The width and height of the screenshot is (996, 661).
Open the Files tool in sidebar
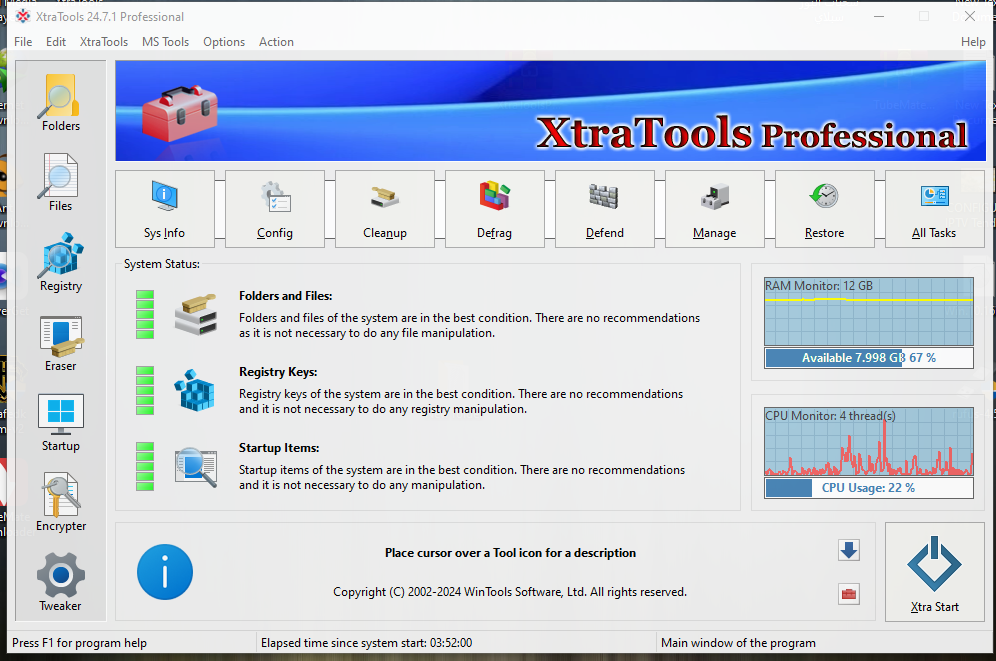click(60, 183)
